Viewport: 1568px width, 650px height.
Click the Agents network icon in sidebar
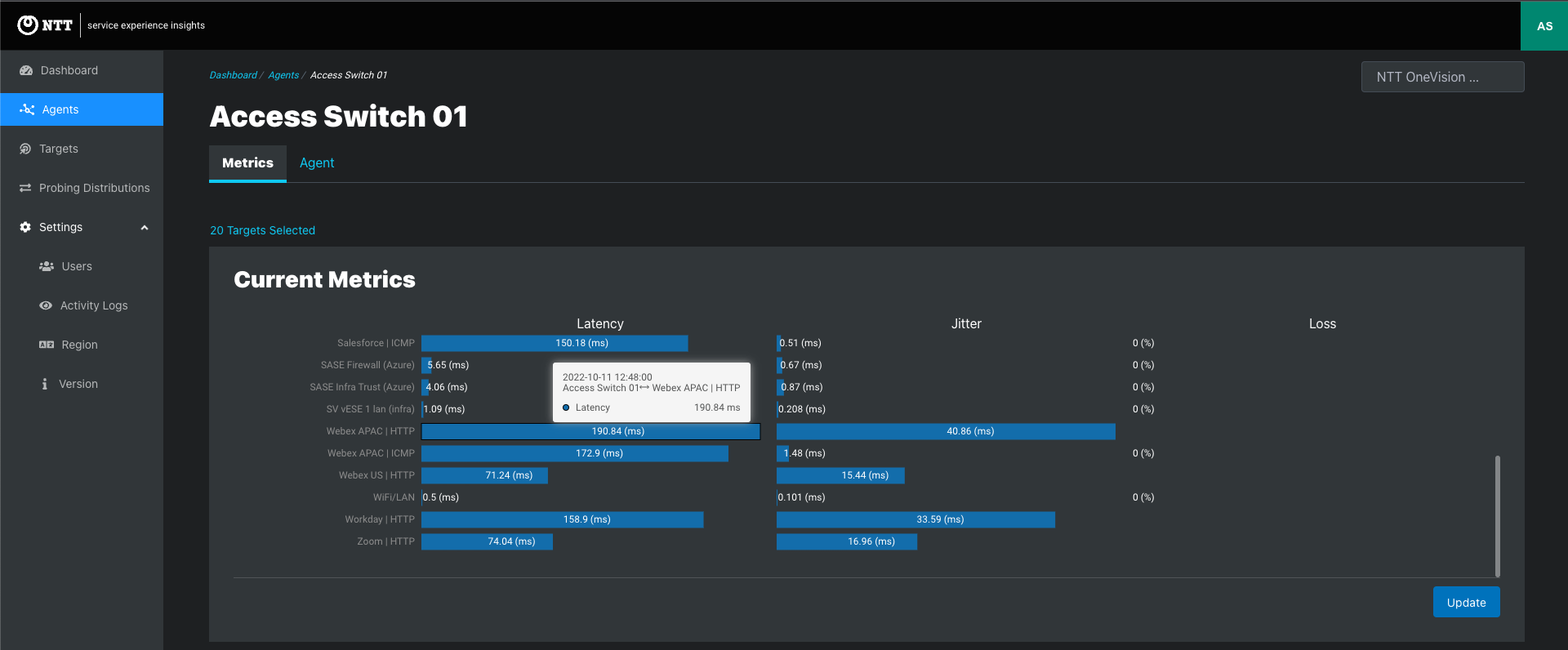tap(27, 109)
